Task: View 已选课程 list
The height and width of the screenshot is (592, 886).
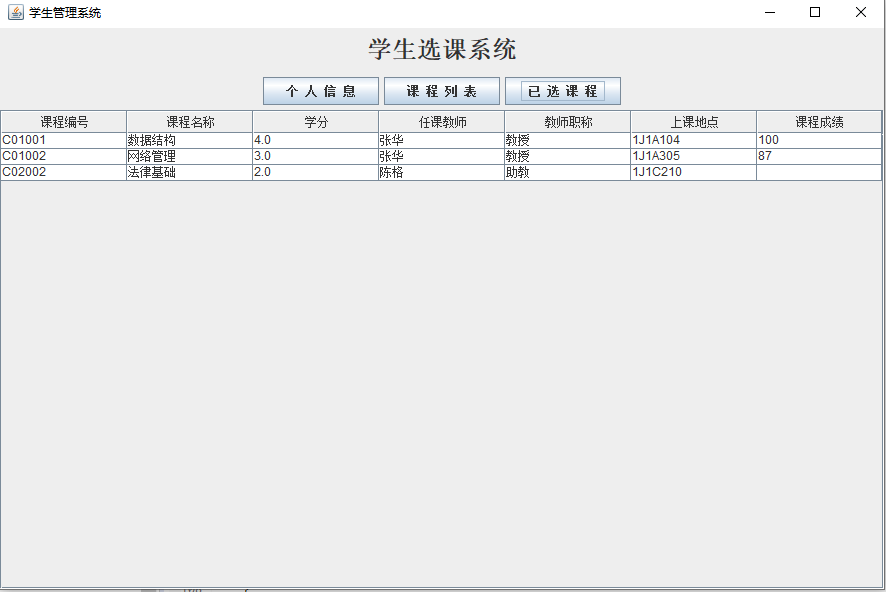Action: [563, 91]
